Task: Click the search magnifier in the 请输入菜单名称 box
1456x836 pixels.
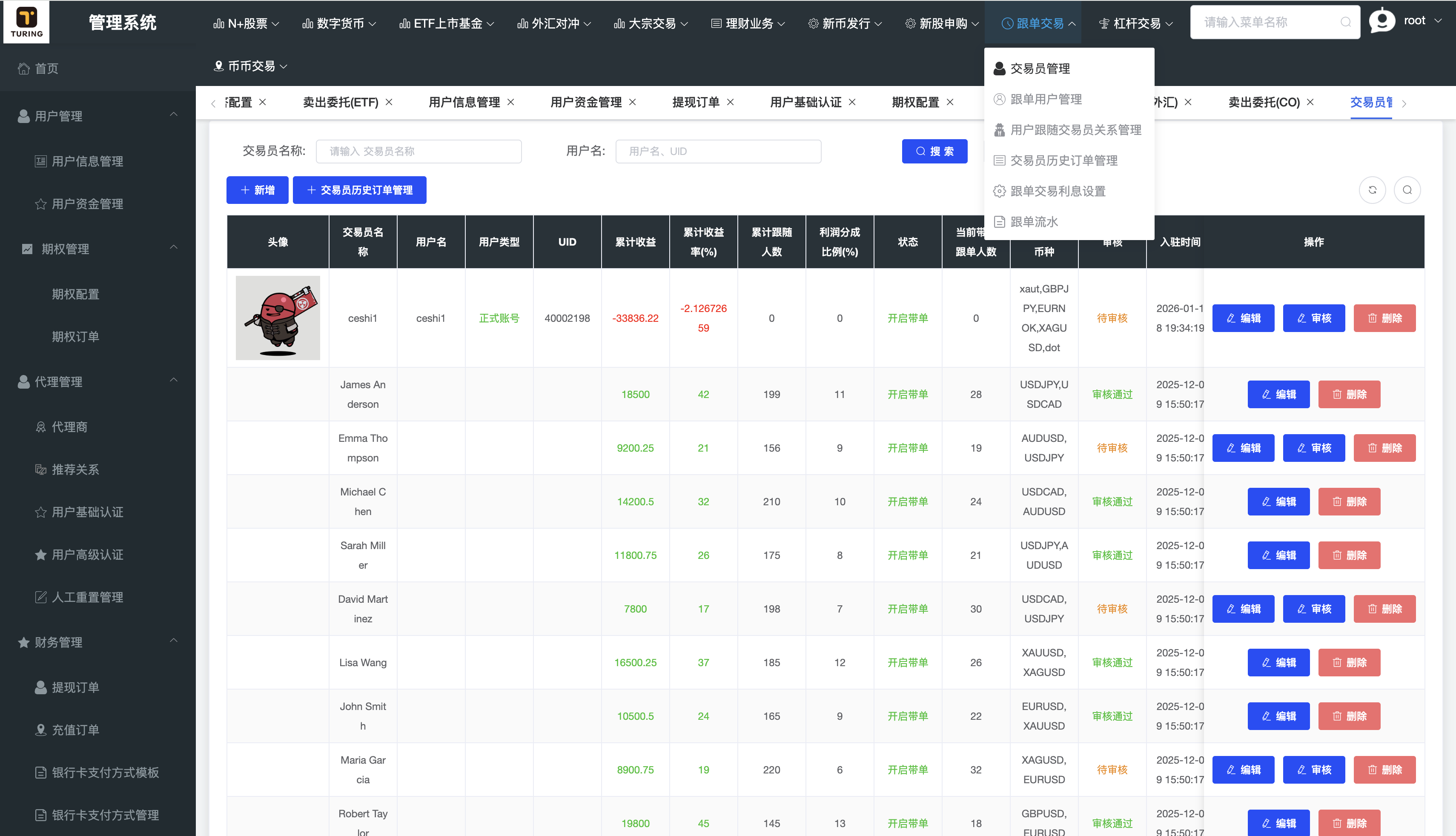Action: (x=1345, y=22)
